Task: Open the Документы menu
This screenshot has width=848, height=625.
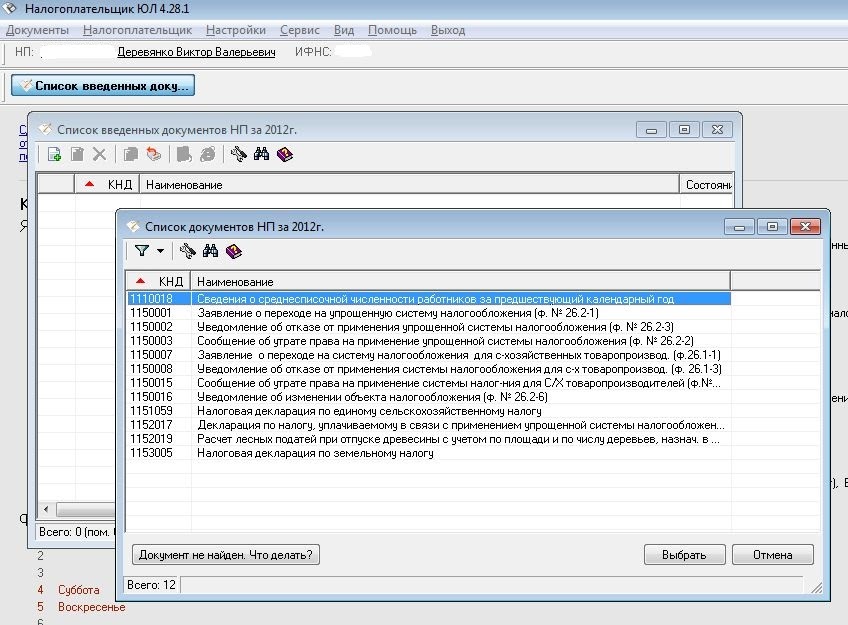Action: [x=37, y=30]
